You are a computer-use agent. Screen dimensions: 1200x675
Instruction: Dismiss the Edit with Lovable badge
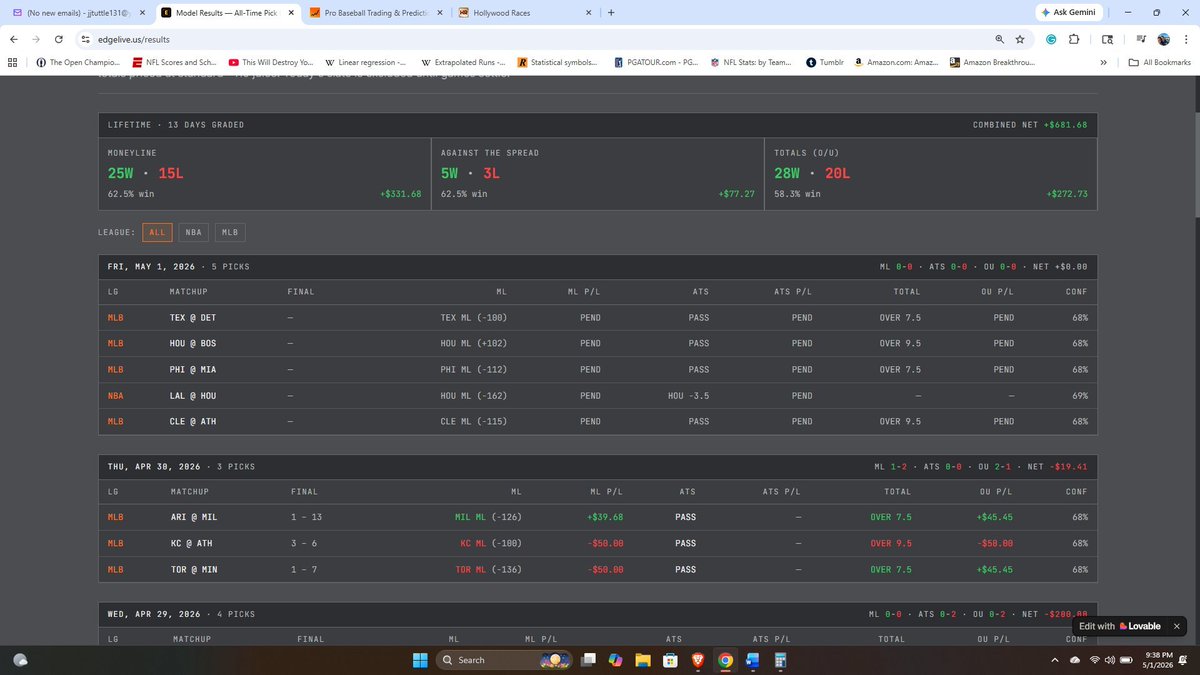click(x=1176, y=626)
